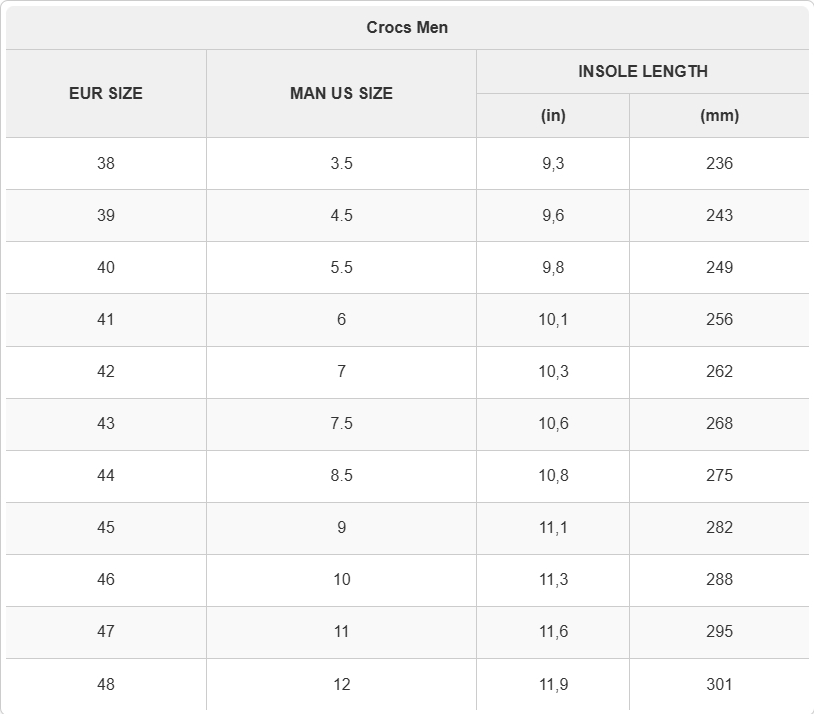
Task: Select EUR size 46 cell
Action: pos(106,580)
